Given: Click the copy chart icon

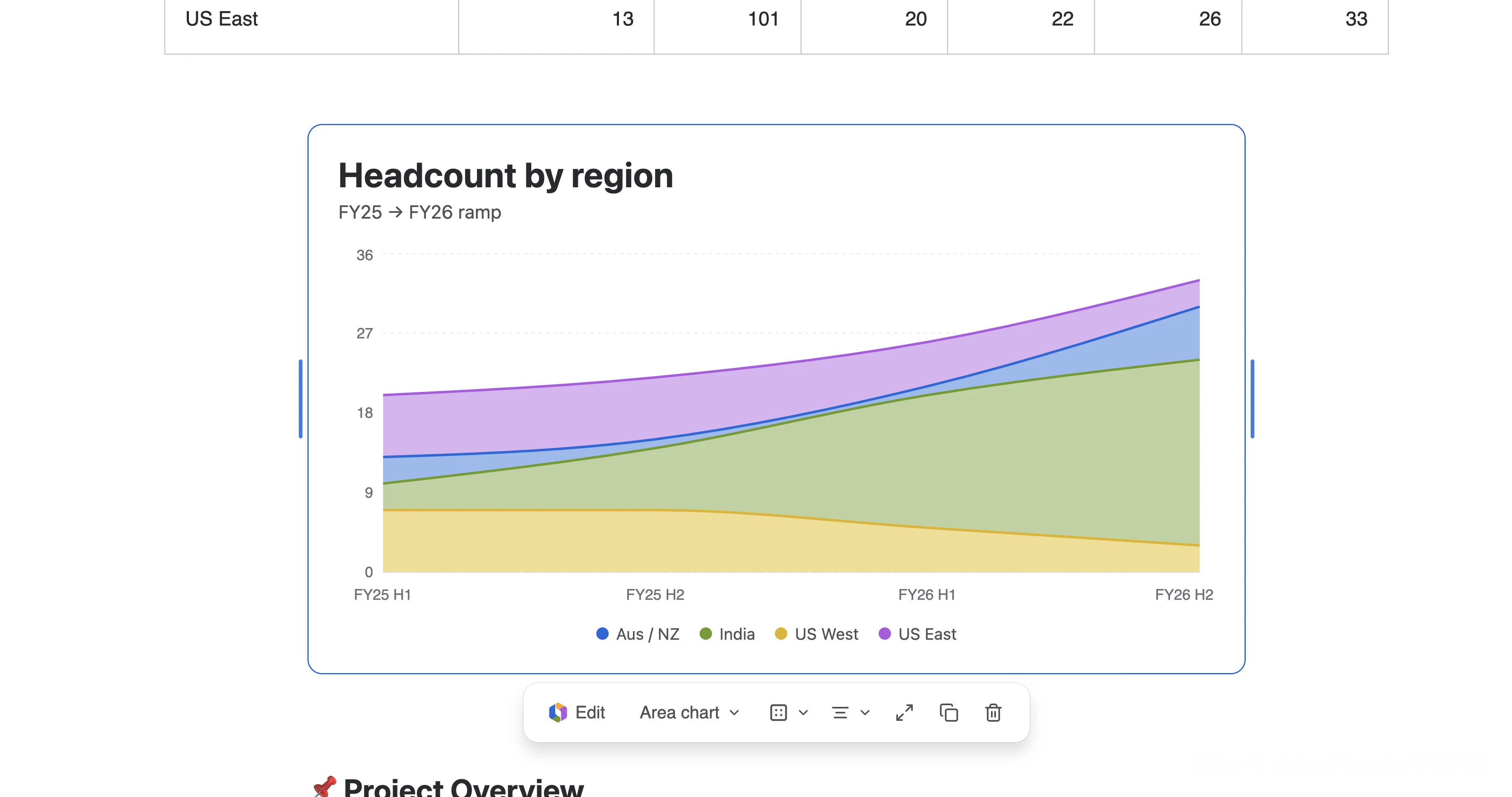Looking at the screenshot, I should point(949,713).
